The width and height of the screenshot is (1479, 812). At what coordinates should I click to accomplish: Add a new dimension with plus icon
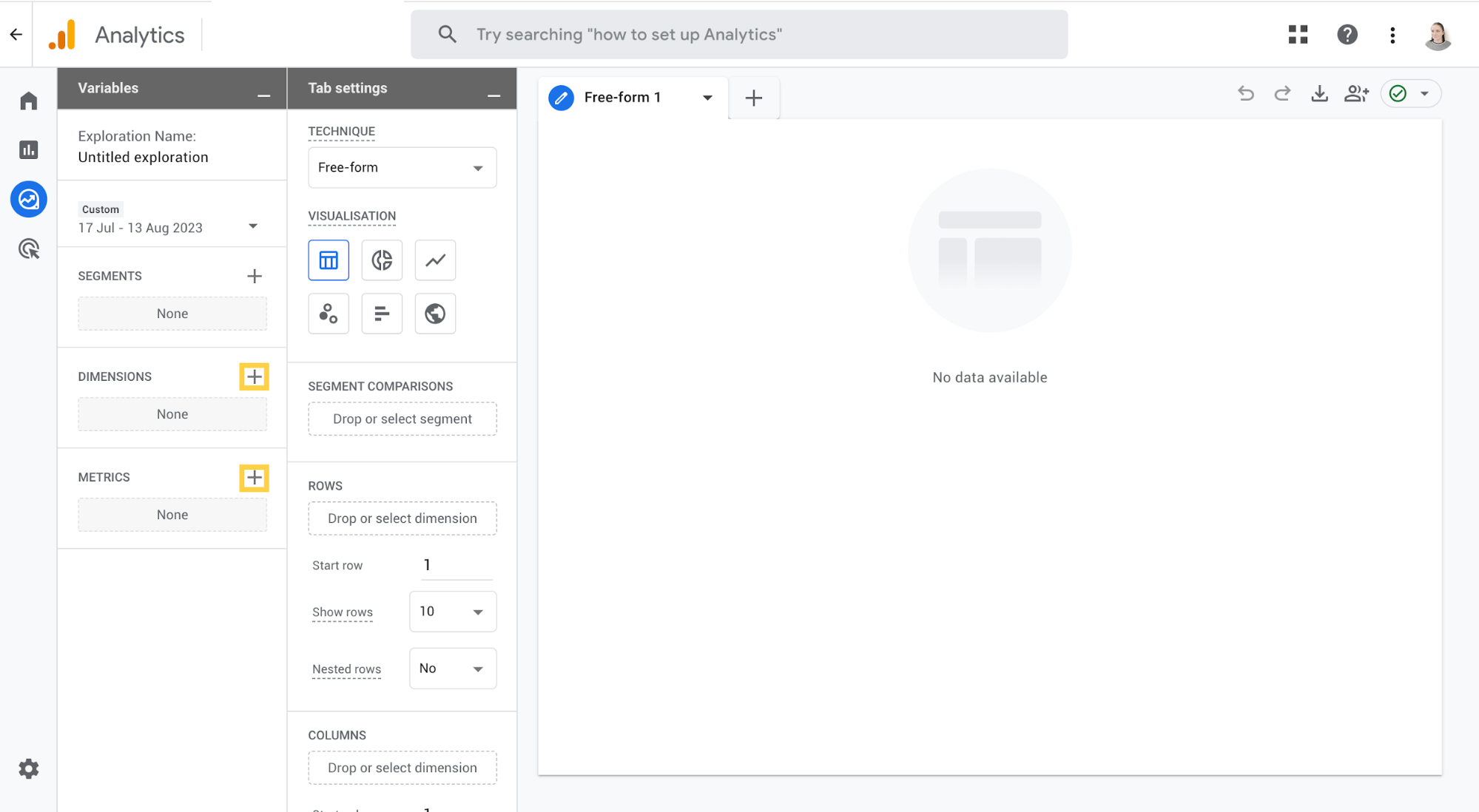254,376
